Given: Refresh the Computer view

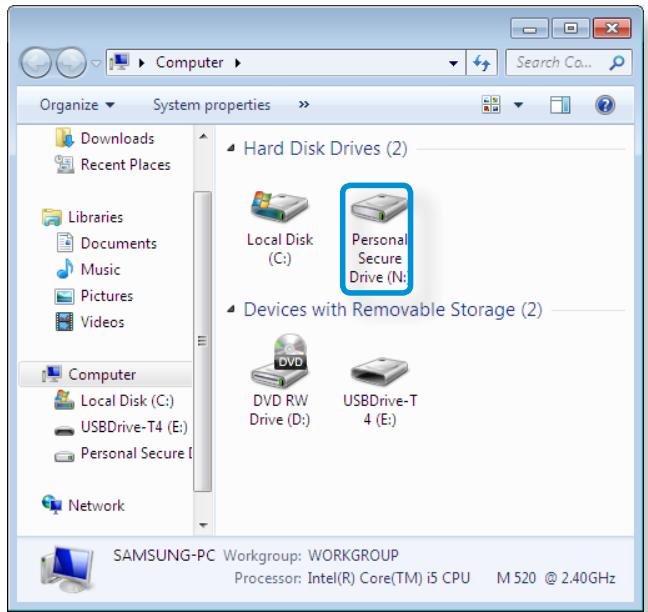Looking at the screenshot, I should [x=481, y=63].
